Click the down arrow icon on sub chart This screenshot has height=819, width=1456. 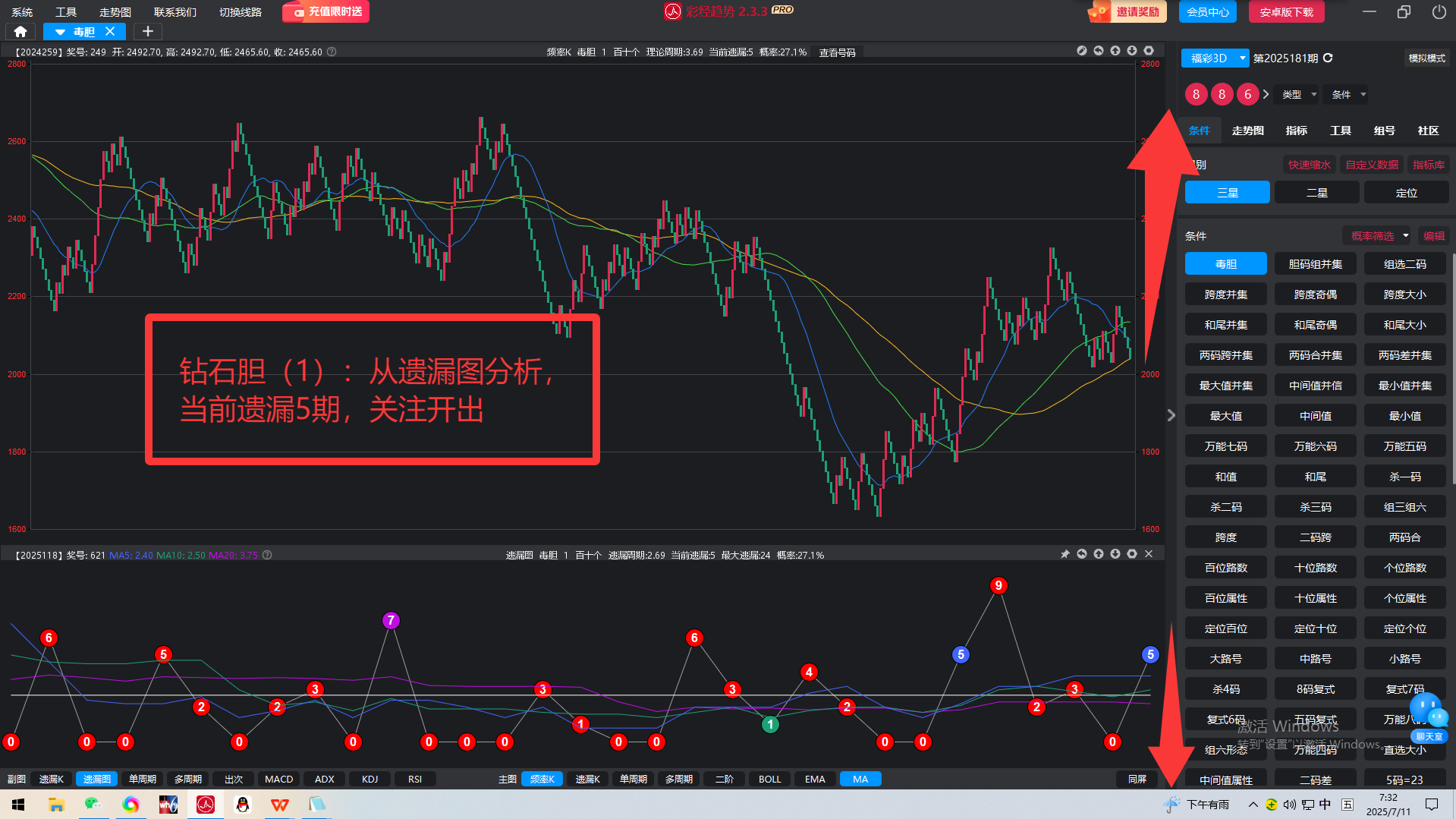click(1115, 554)
